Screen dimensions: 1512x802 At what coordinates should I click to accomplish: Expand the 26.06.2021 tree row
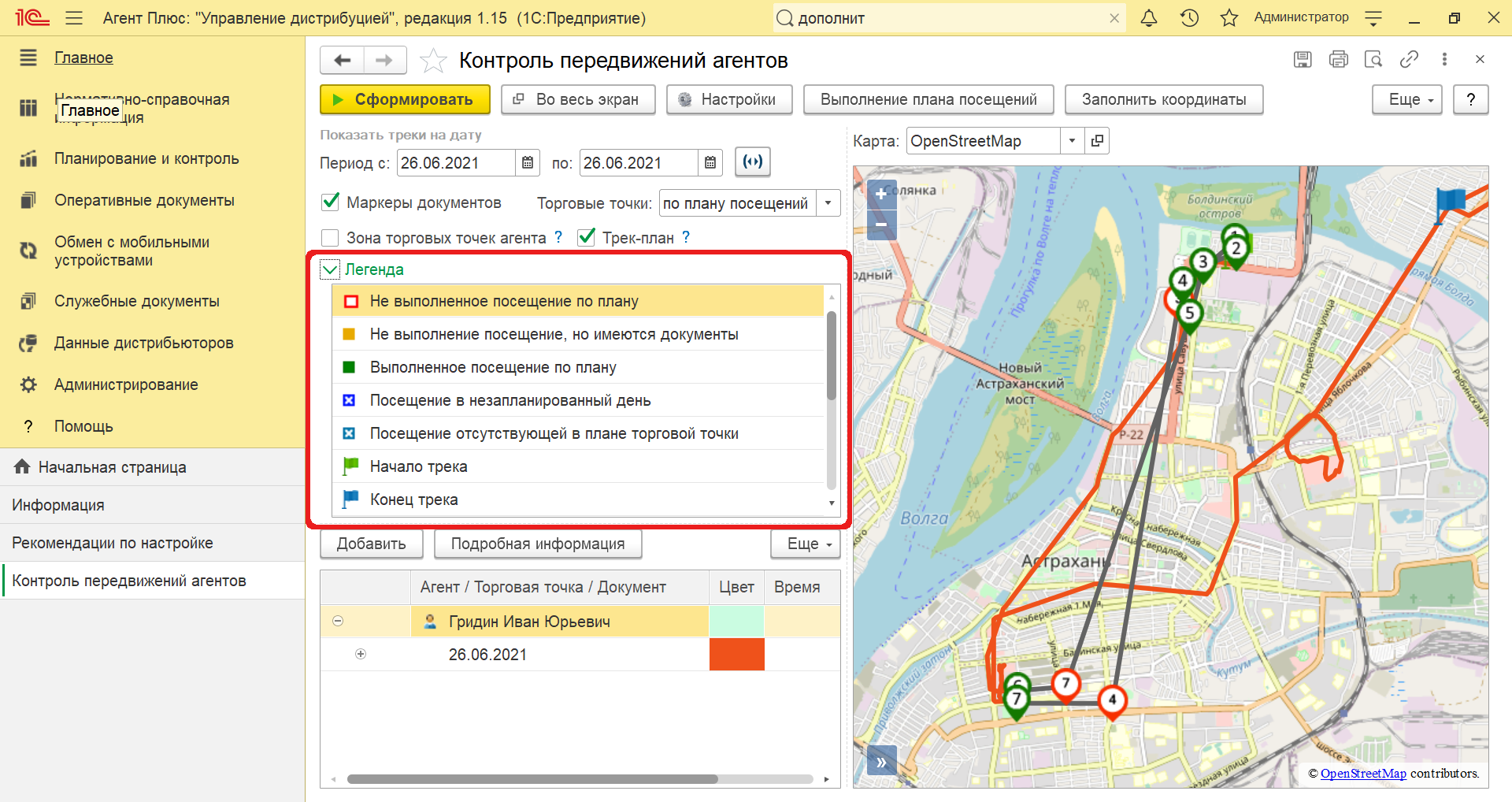coord(361,654)
